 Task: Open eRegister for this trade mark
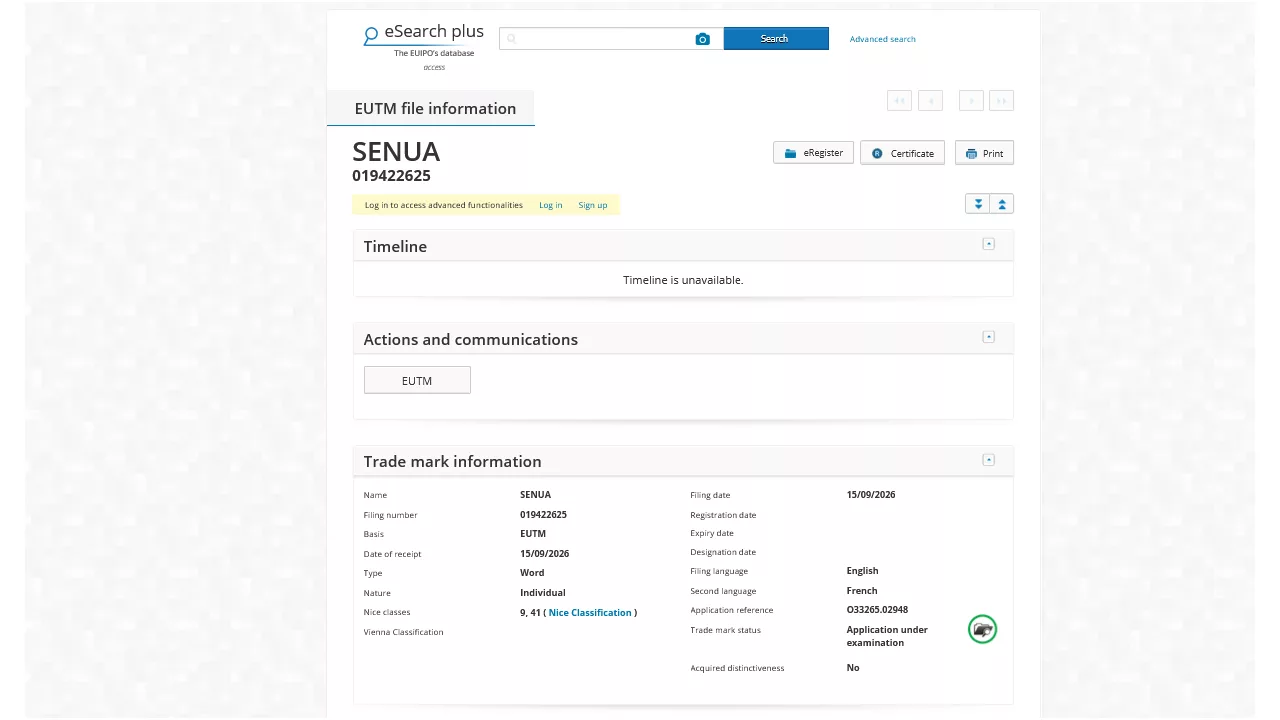point(813,153)
